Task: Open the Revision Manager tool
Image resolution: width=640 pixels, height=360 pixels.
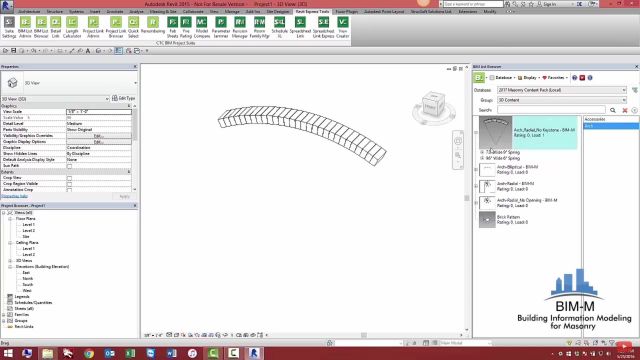Action: point(240,27)
